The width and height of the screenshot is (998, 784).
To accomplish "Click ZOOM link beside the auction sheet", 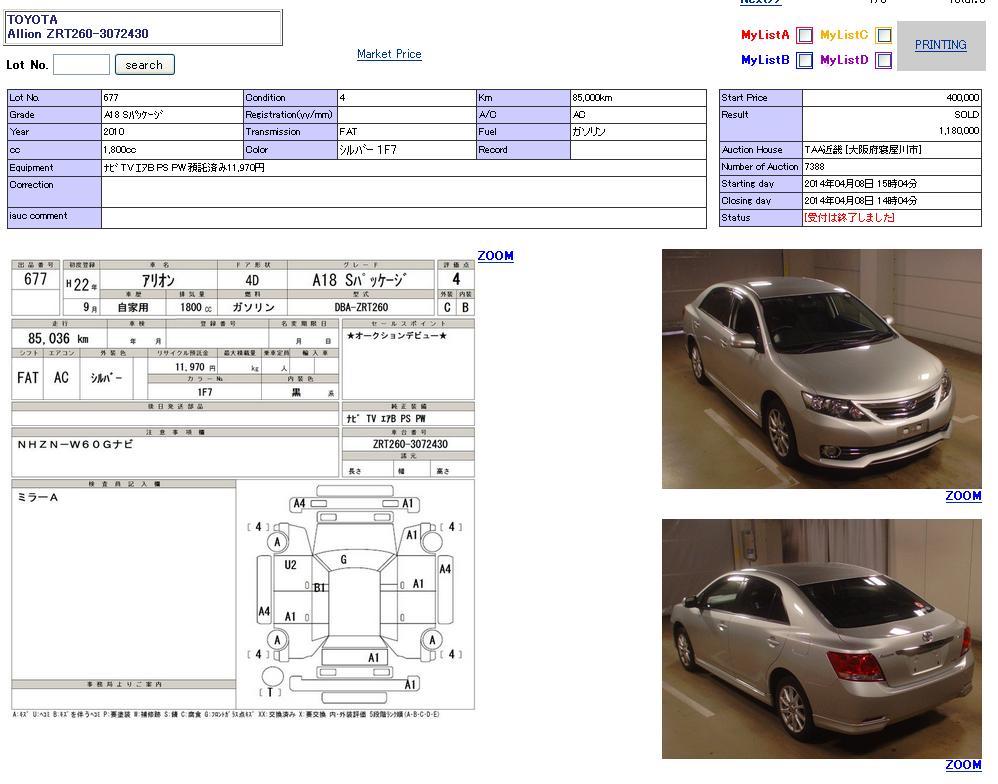I will [495, 256].
